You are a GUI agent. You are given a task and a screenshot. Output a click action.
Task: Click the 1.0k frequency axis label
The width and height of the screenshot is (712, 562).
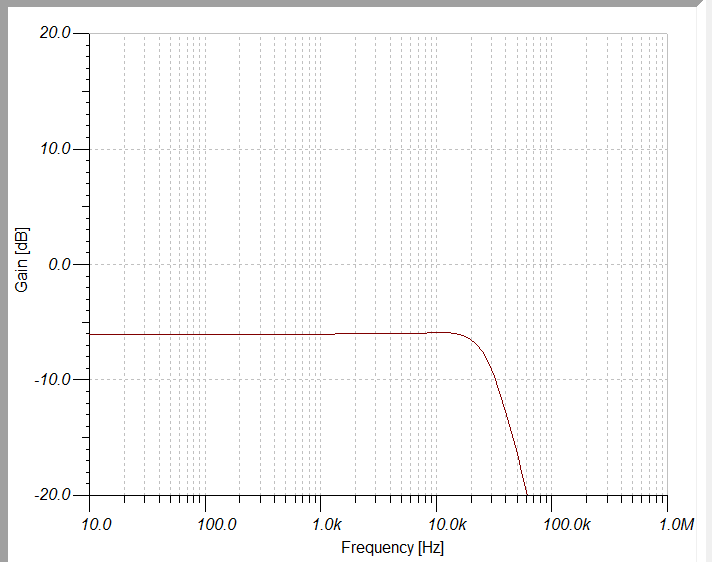pyautogui.click(x=326, y=524)
